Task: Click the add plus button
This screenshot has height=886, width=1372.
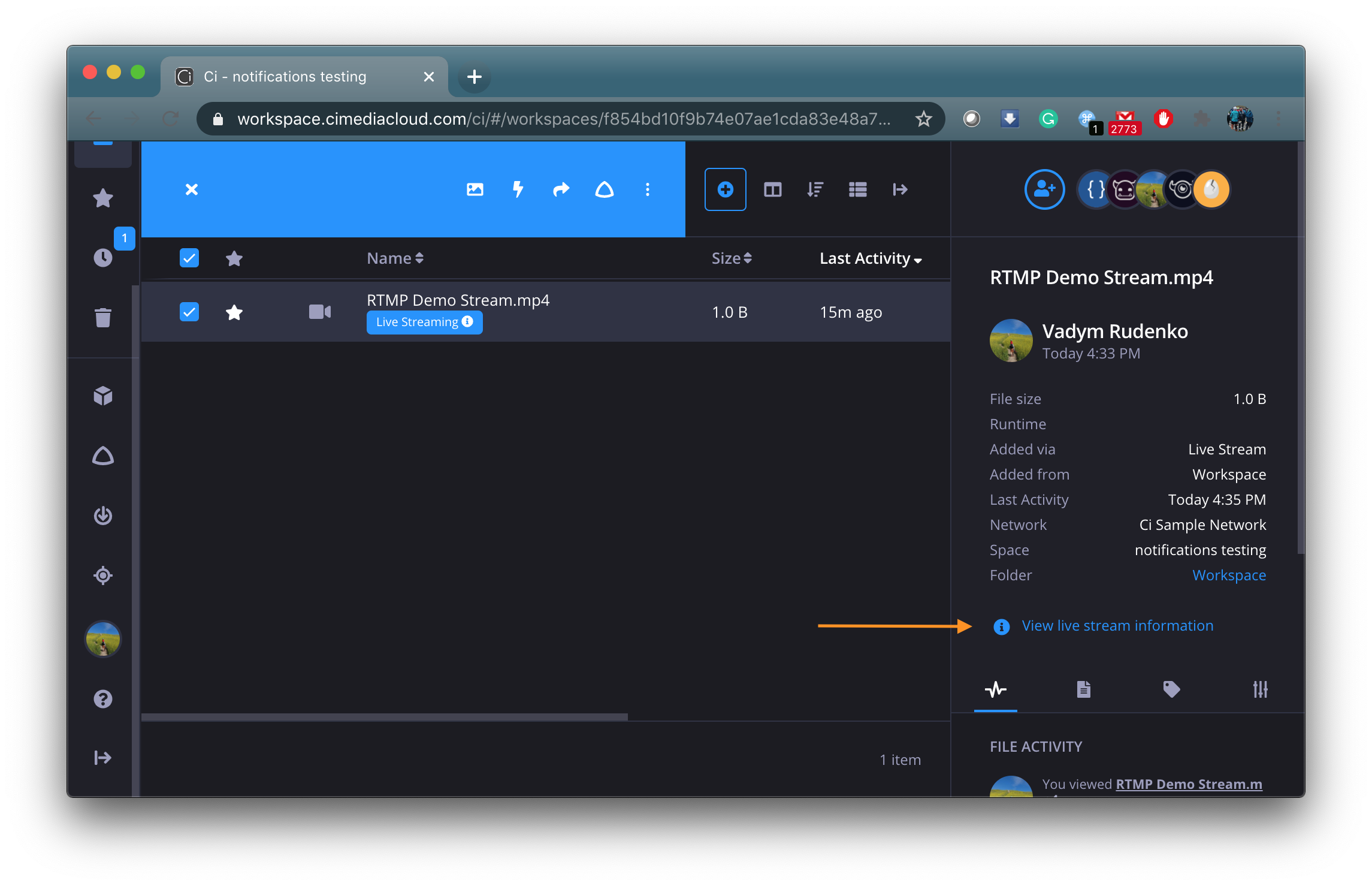Action: point(726,189)
